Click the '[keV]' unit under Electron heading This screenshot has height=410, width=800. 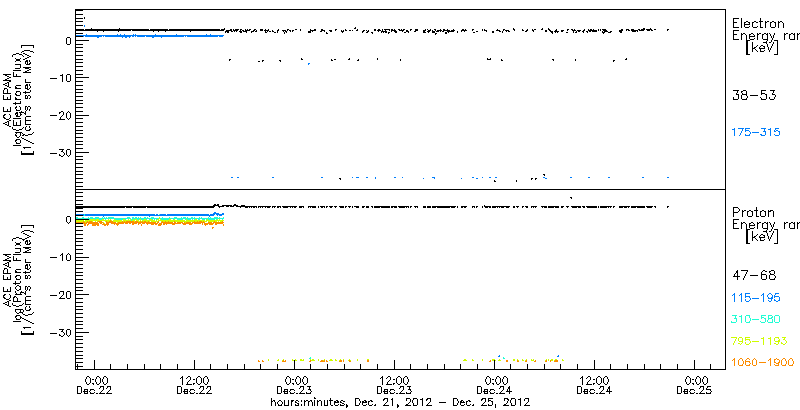[x=762, y=48]
